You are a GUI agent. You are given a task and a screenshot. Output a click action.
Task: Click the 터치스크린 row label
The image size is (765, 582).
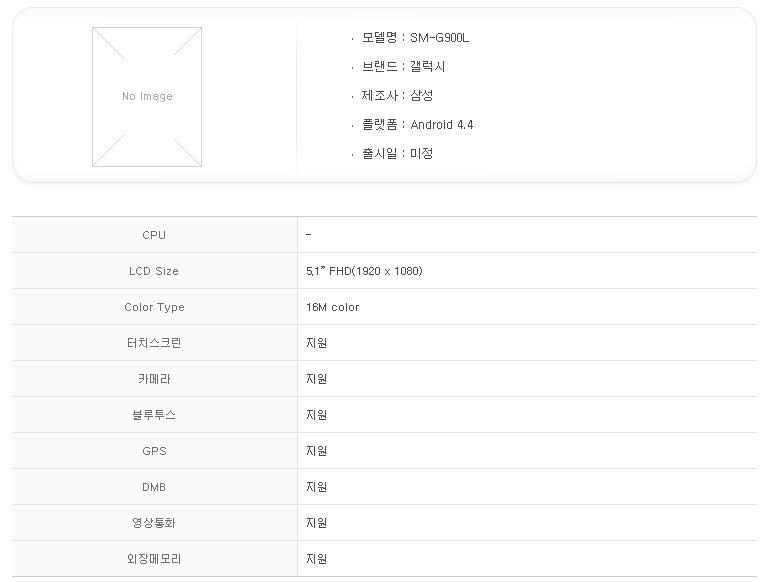154,343
